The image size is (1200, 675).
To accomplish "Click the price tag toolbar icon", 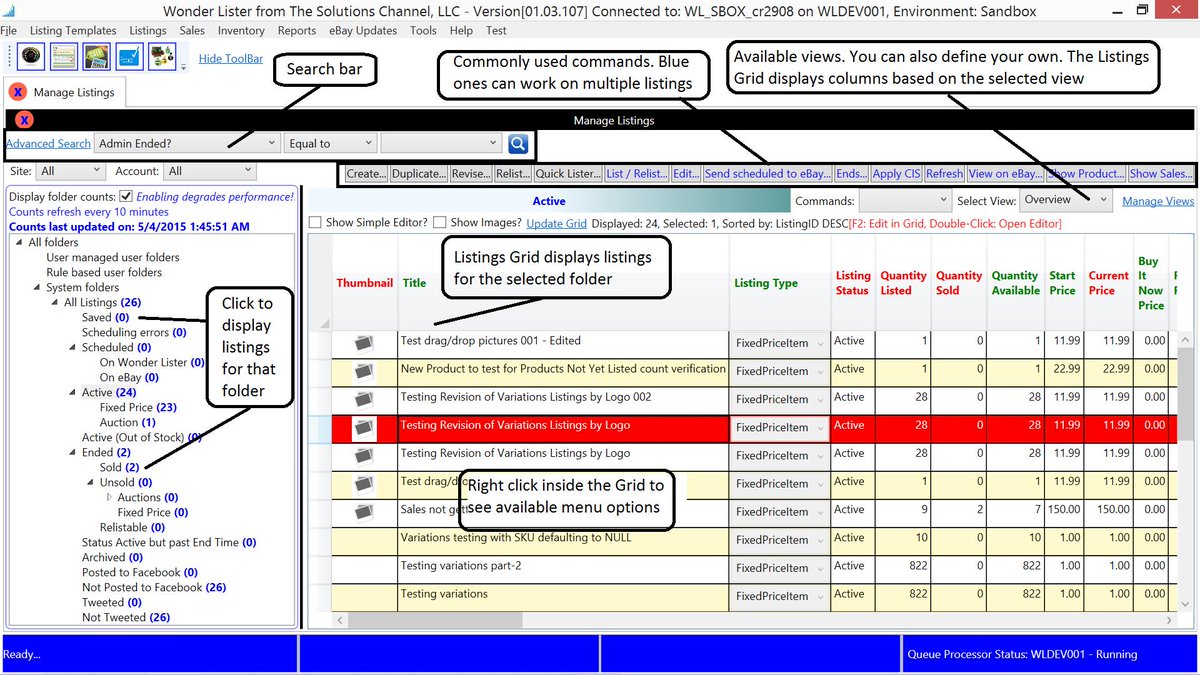I will 97,58.
